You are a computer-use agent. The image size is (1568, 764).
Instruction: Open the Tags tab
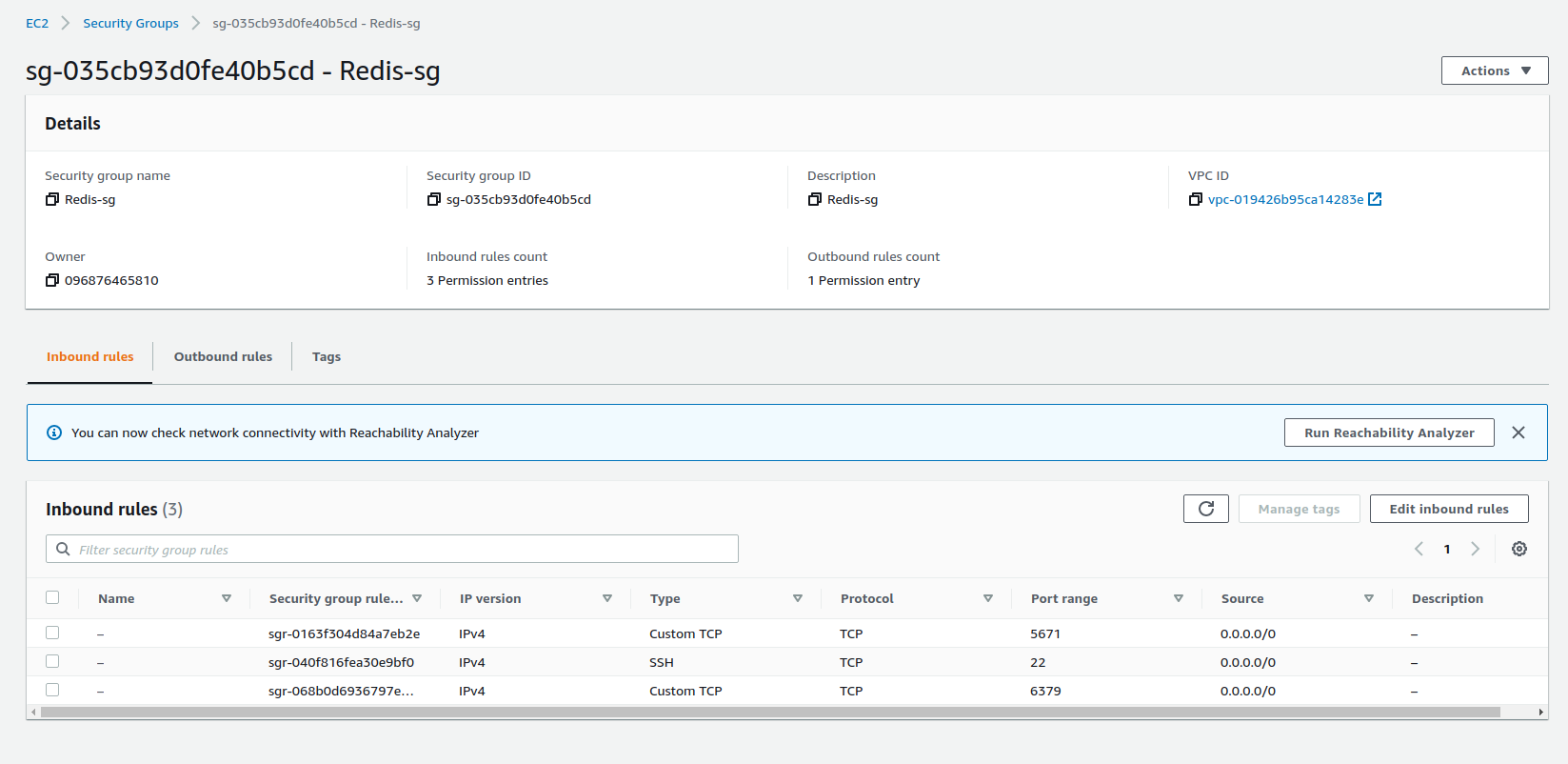[x=327, y=356]
